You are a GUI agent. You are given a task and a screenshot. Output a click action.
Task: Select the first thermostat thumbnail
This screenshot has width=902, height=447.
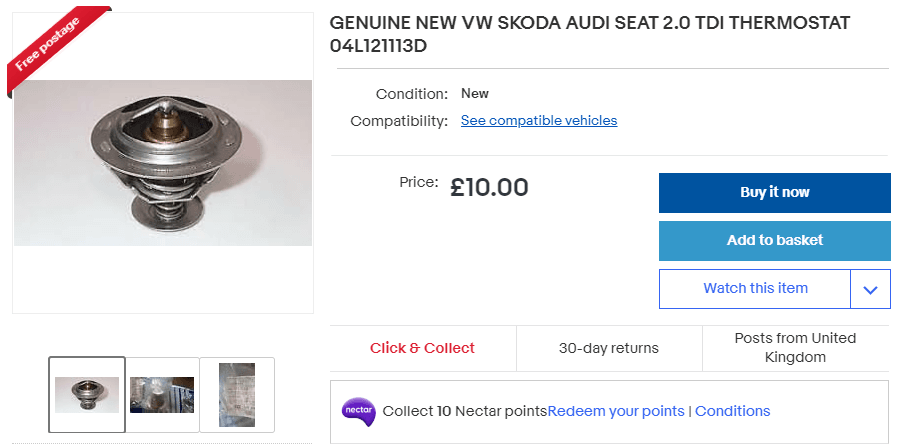[x=87, y=394]
